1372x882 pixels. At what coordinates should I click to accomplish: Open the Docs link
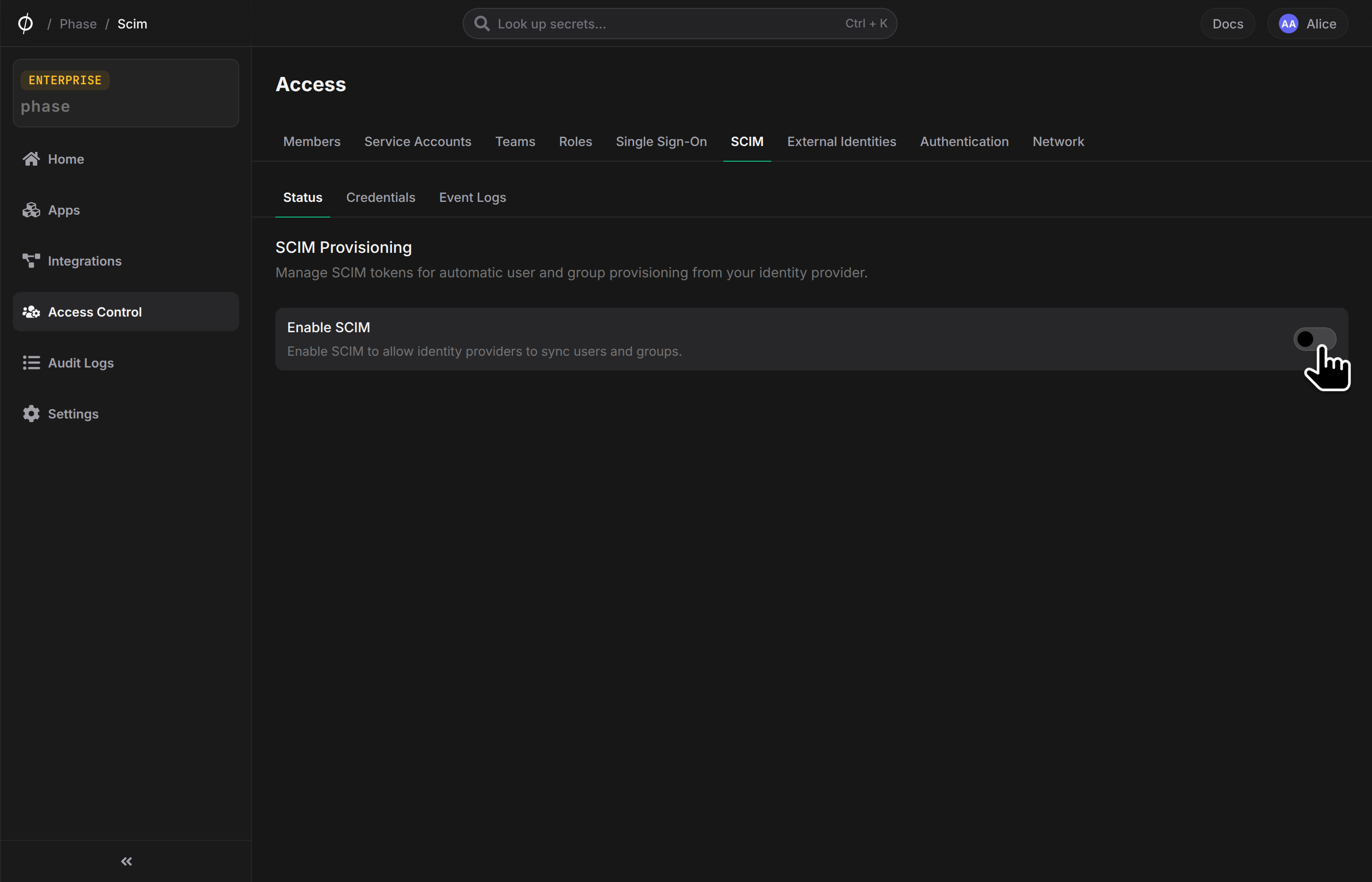click(x=1228, y=24)
